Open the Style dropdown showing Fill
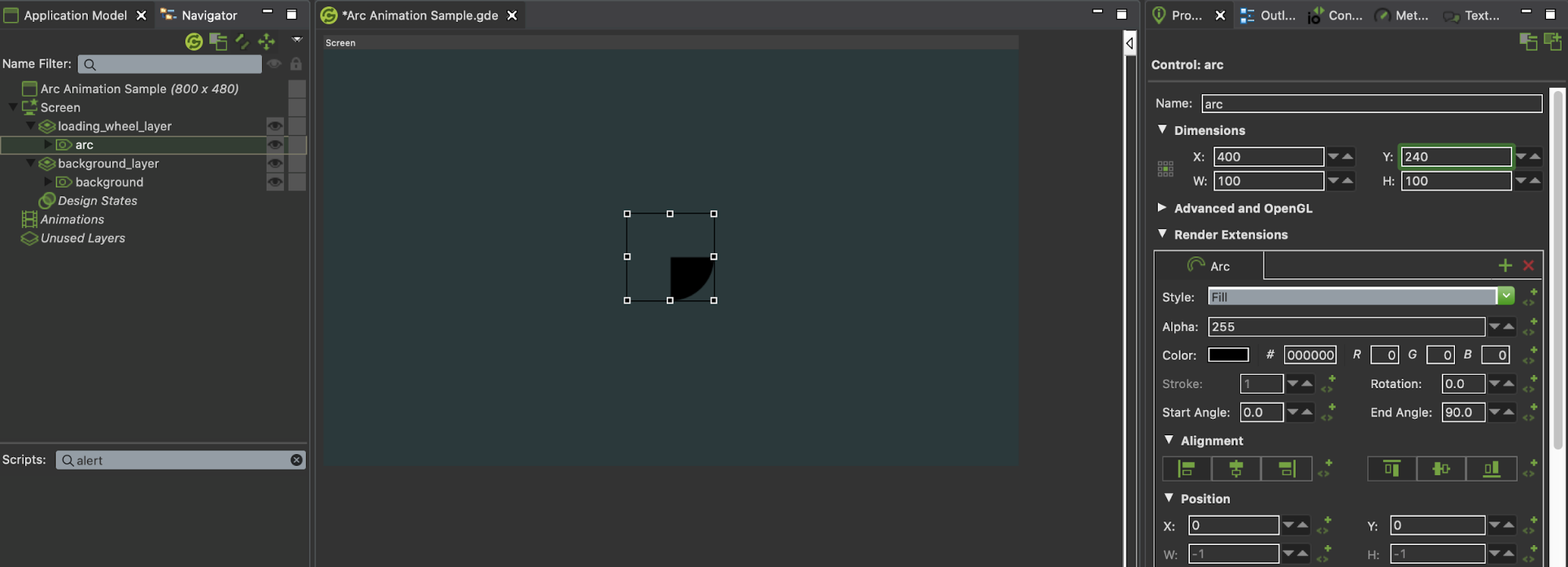Screen dimensions: 1568x567 coord(1506,296)
